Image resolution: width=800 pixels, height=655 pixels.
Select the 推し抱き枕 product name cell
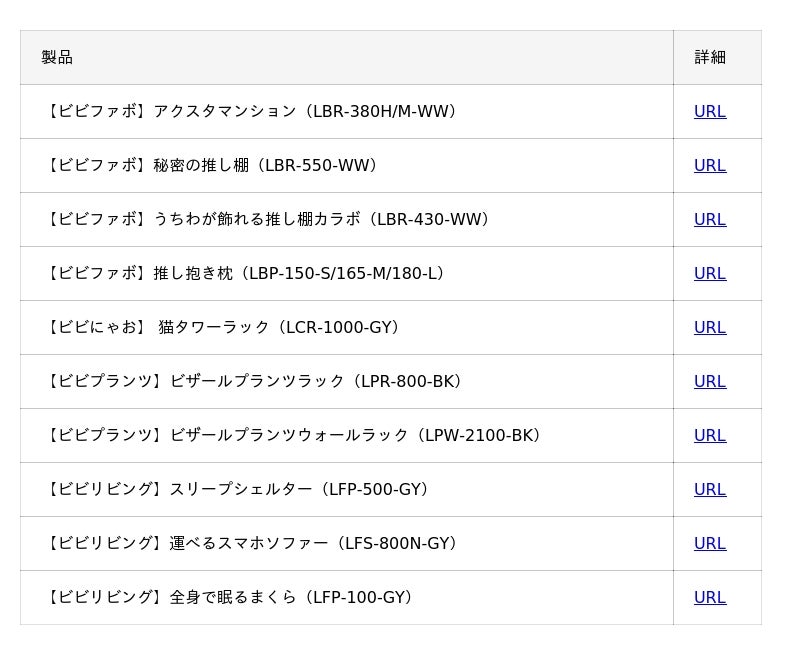(x=245, y=274)
